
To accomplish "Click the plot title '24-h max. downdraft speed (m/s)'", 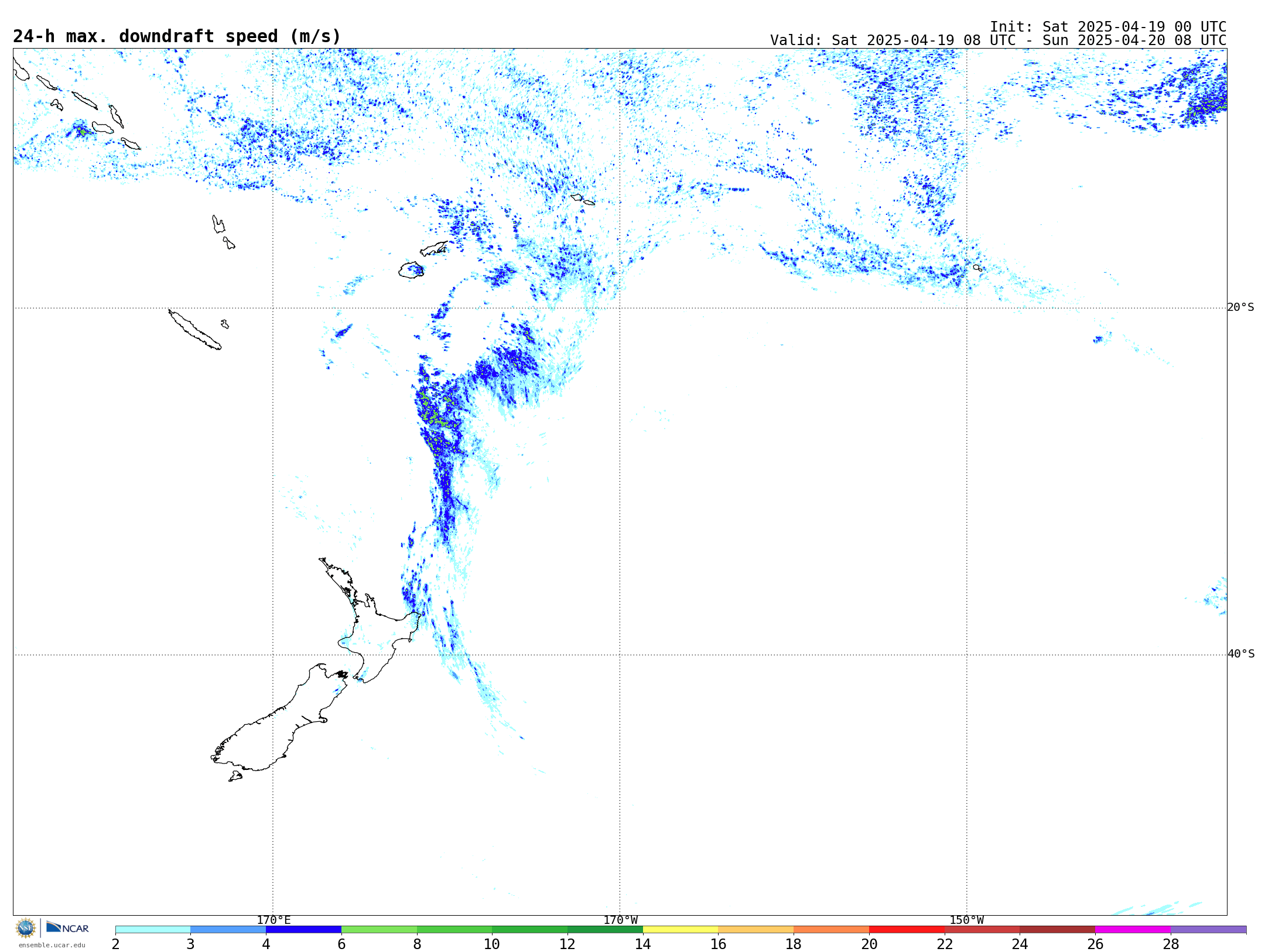I will pos(177,36).
